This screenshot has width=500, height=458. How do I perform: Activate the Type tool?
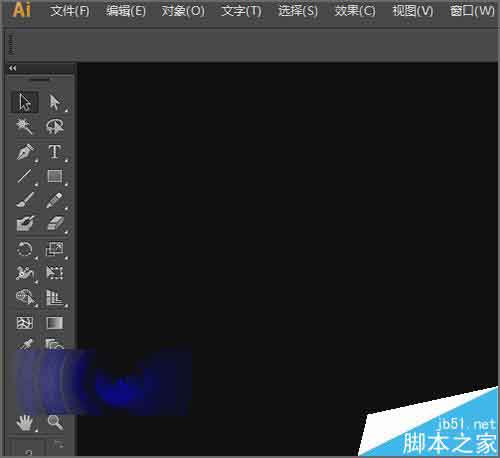(54, 152)
